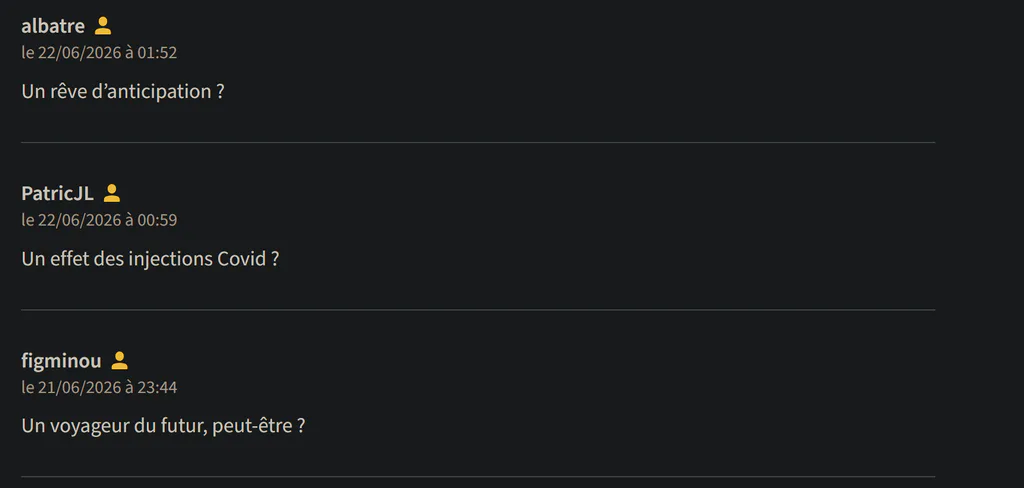Select the comment "Un voyageur du futur, peut-être ?"
The height and width of the screenshot is (488, 1024).
[x=163, y=427]
